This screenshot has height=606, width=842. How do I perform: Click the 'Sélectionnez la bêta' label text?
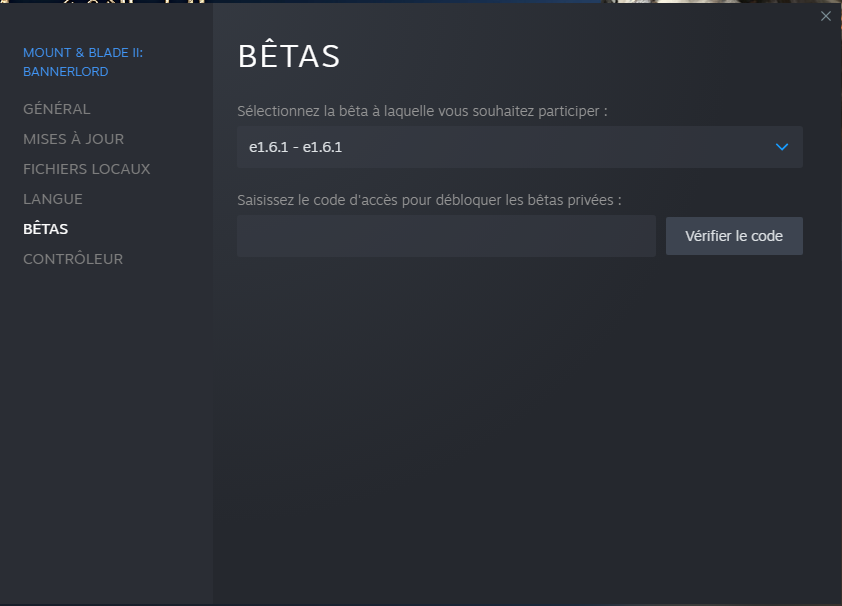tap(422, 111)
